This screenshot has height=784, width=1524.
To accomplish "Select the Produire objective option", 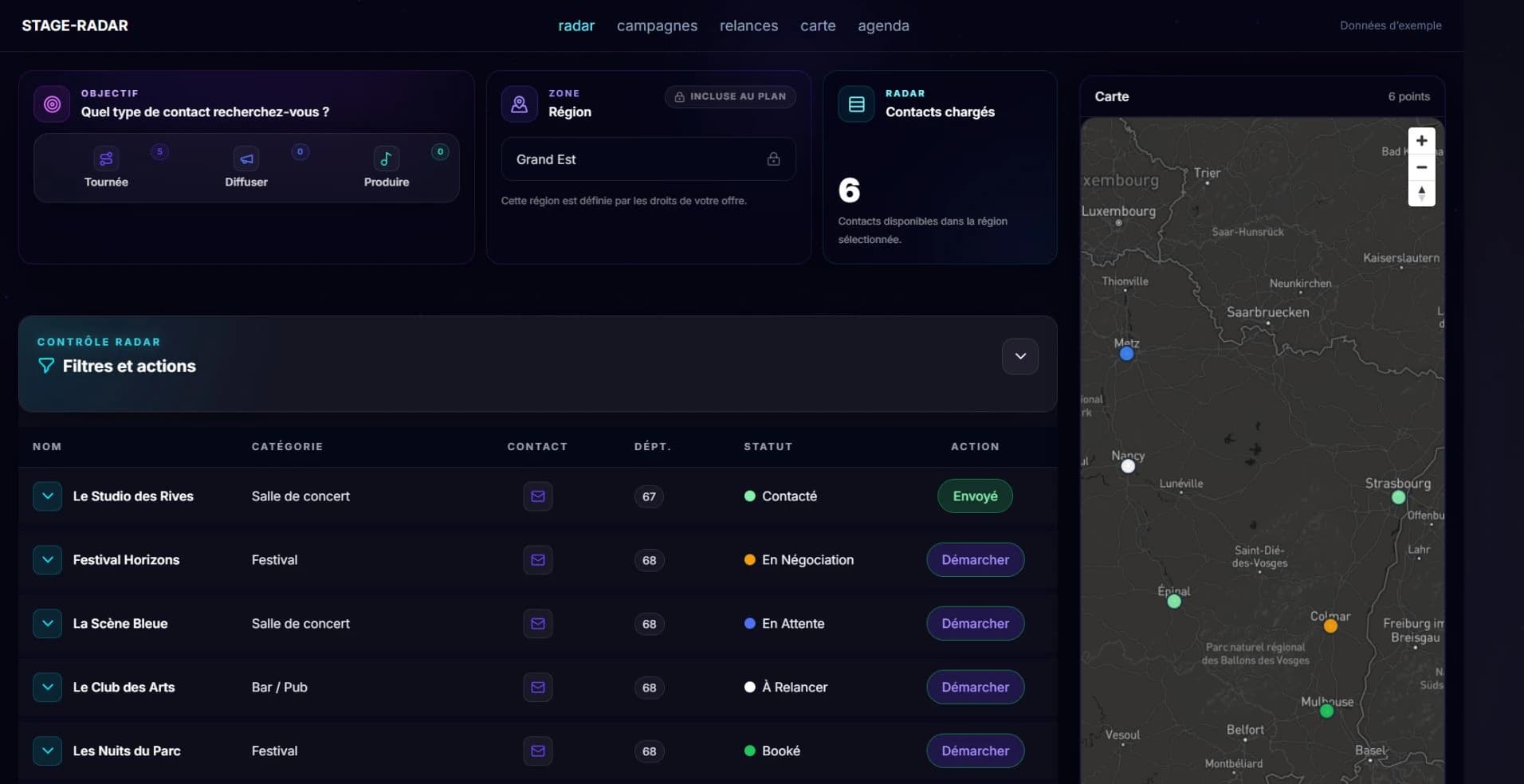I will pos(387,168).
